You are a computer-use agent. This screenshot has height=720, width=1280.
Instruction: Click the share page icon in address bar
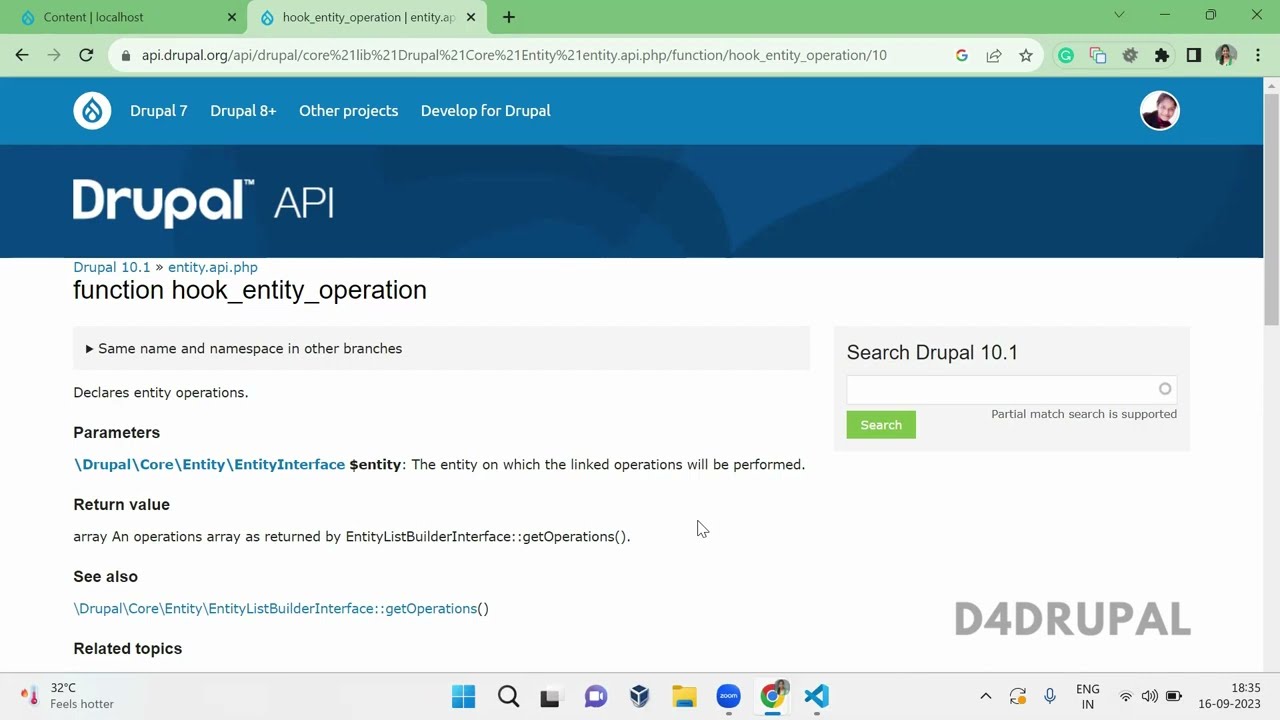pos(994,55)
